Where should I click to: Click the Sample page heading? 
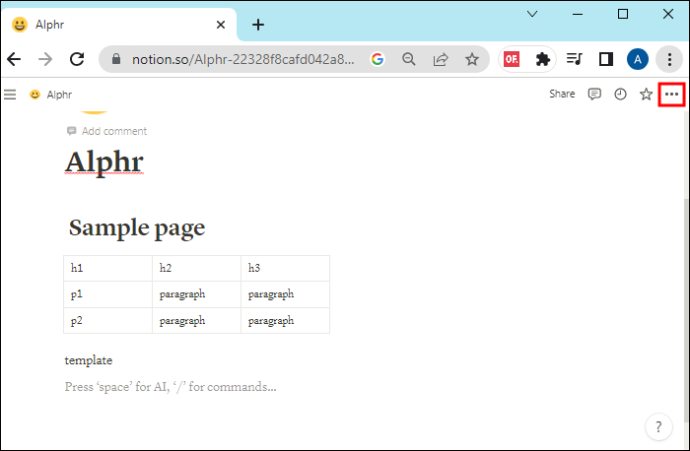137,228
